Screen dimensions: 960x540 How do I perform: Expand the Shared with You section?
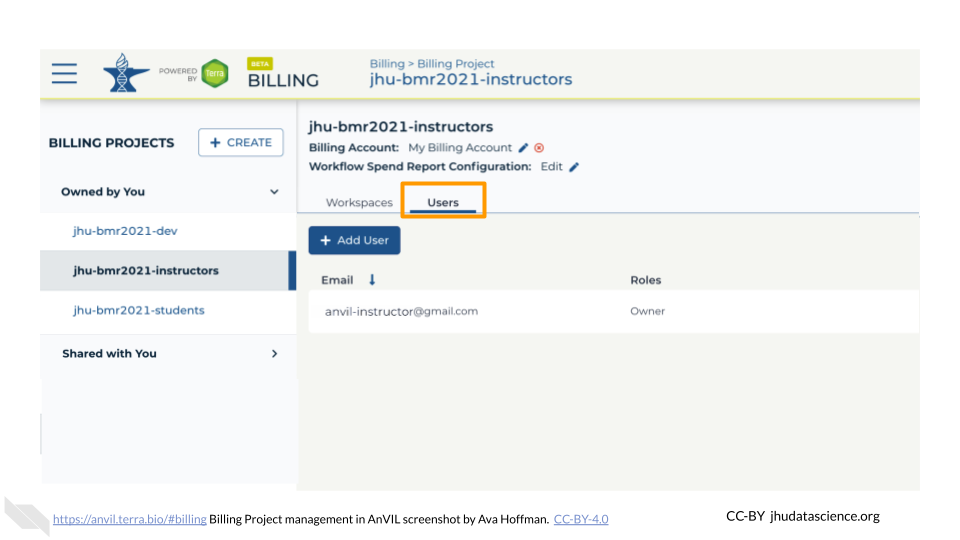point(274,354)
